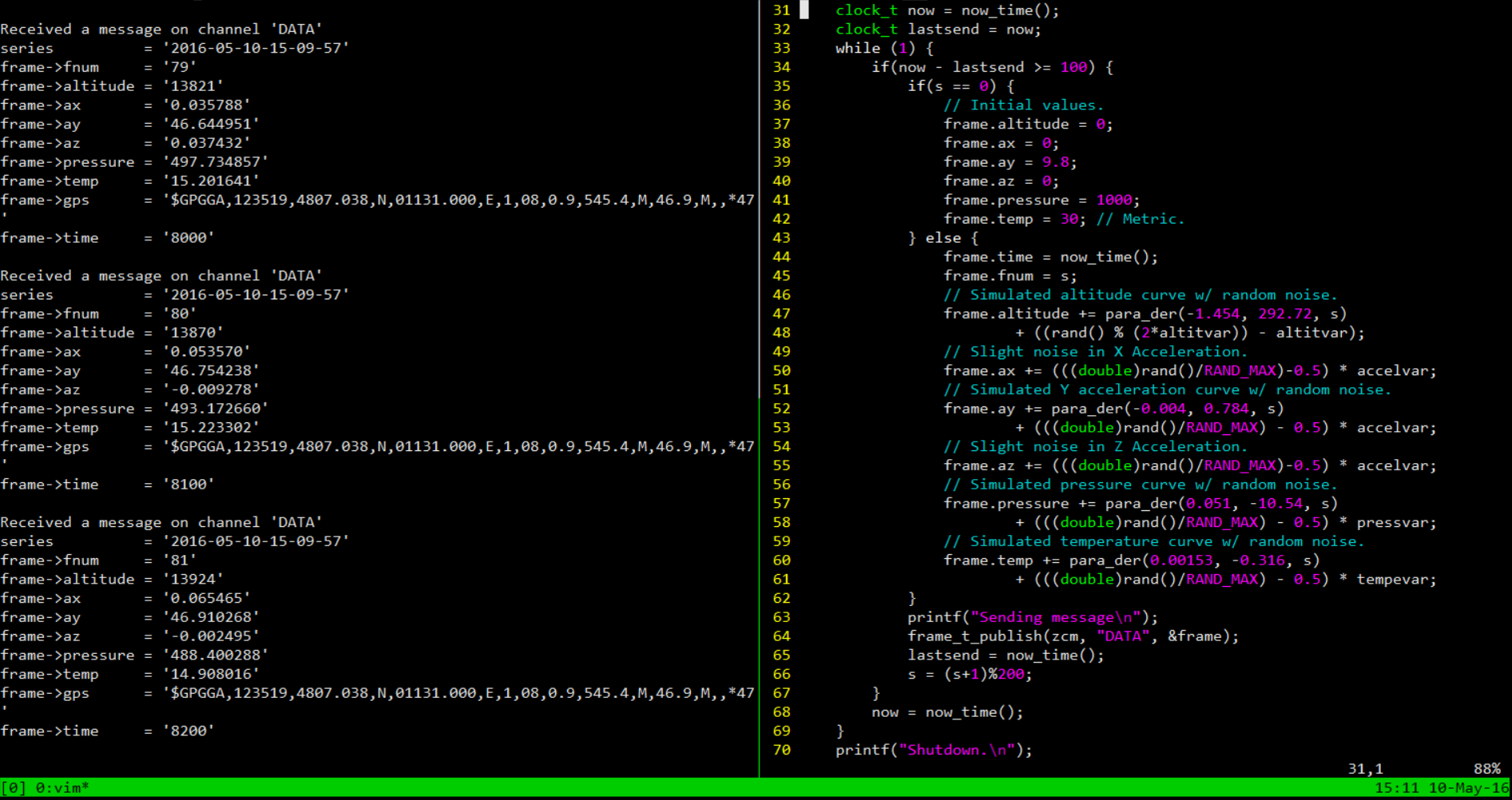Screen dimensions: 1512x800
Task: Click the tmux session indicator '[0]'
Action: pos(14,788)
